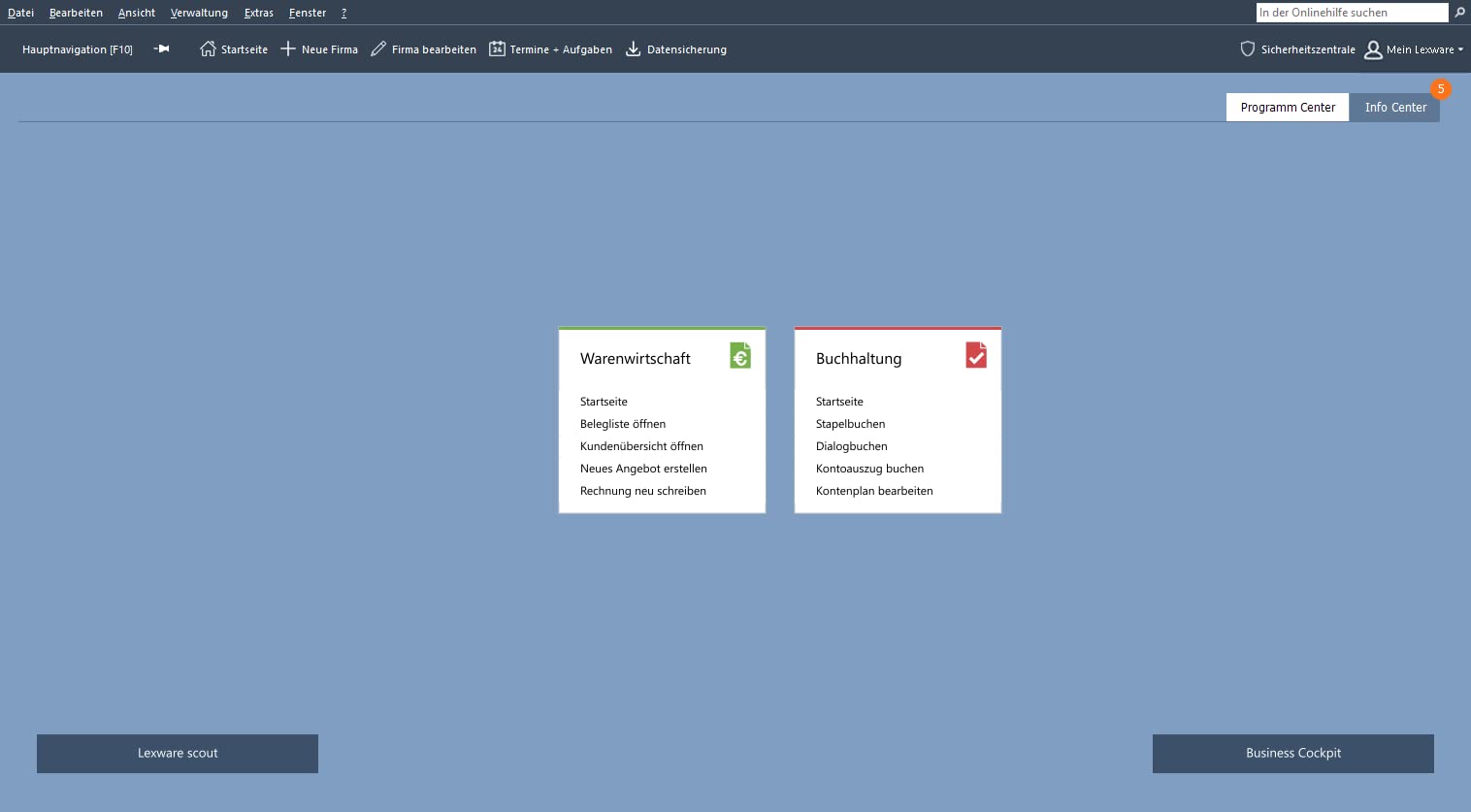Viewport: 1471px width, 812px height.
Task: Open the Bearbeiten menu
Action: [x=76, y=13]
